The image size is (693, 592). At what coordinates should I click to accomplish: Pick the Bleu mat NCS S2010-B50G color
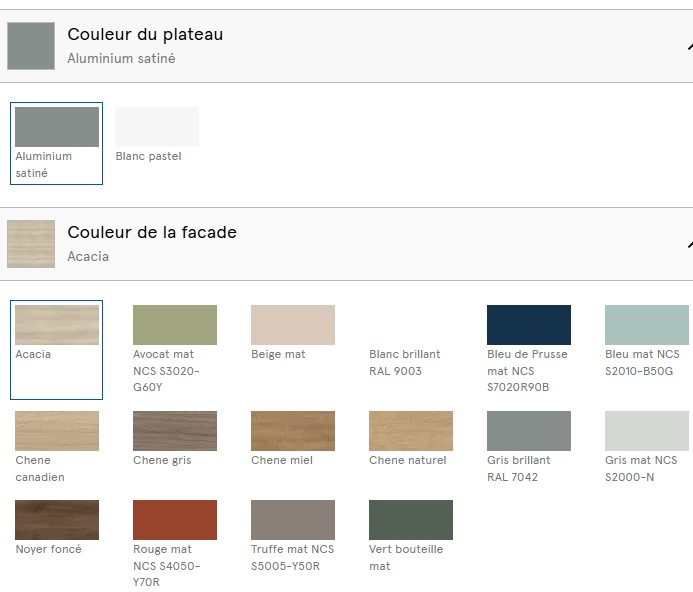pos(647,349)
